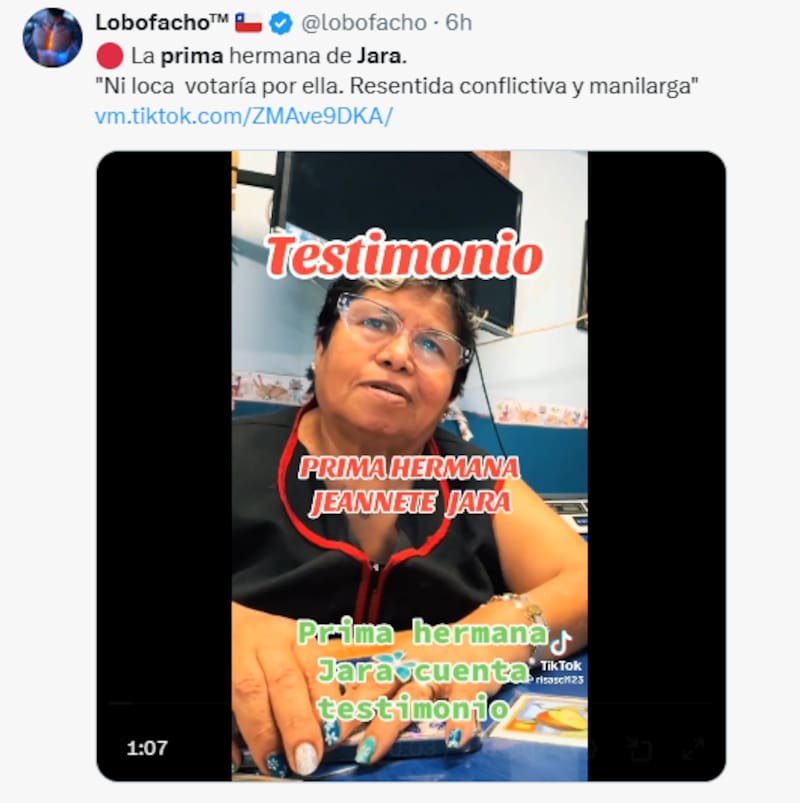Viewport: 800px width, 803px height.
Task: Click the green Prima hermana subtitle text
Action: [423, 633]
